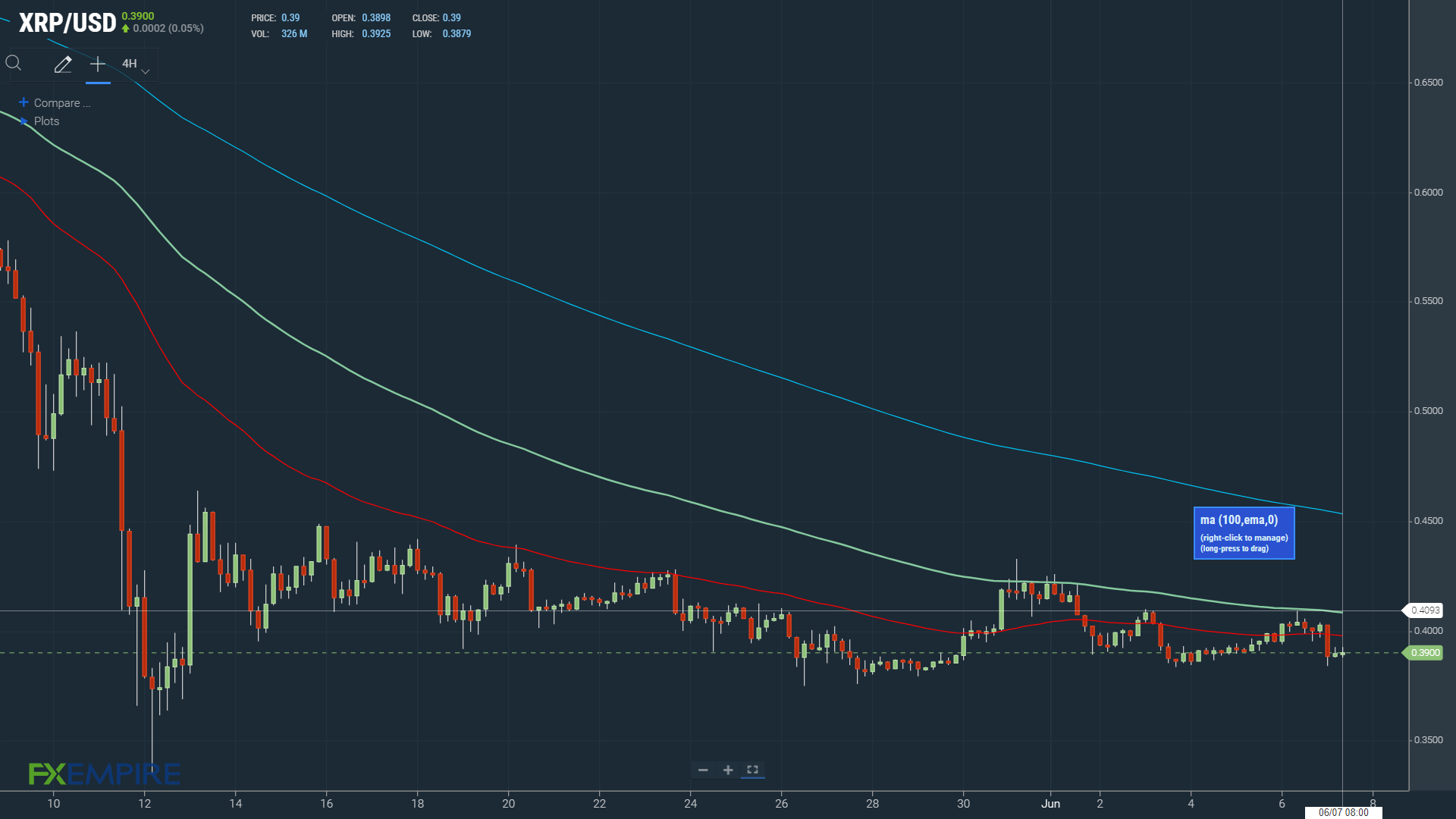Click the 06/07 08:00 date label

click(x=1343, y=812)
